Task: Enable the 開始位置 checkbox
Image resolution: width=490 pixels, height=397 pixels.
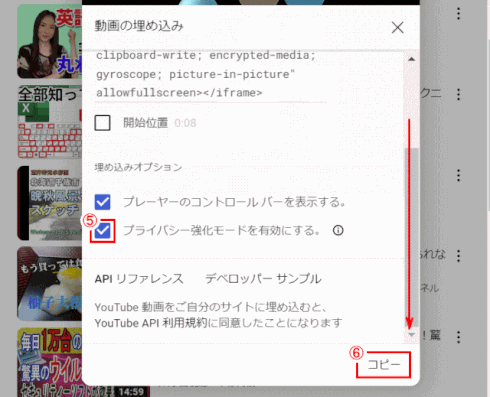Action: coord(103,123)
